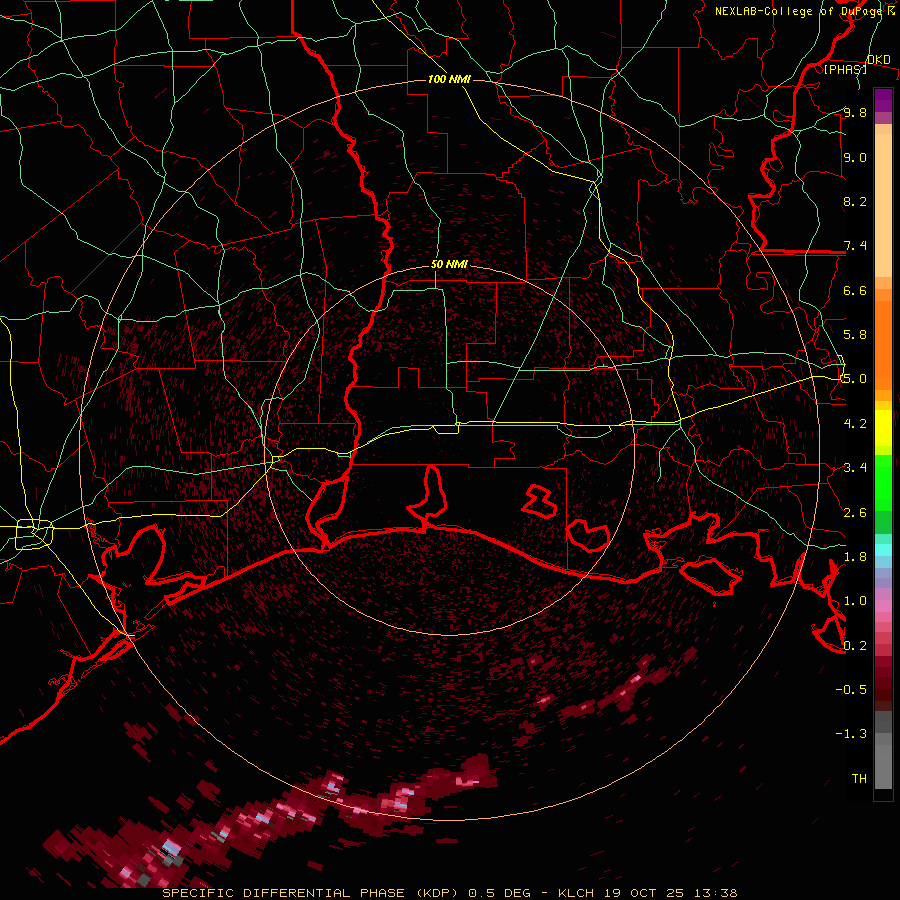This screenshot has height=900, width=900.
Task: Click the 100 NMI range ring label
Action: (x=449, y=79)
